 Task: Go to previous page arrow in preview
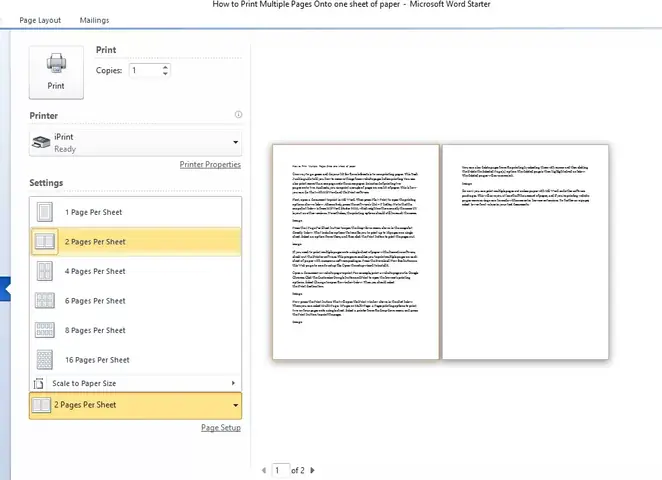[x=264, y=470]
